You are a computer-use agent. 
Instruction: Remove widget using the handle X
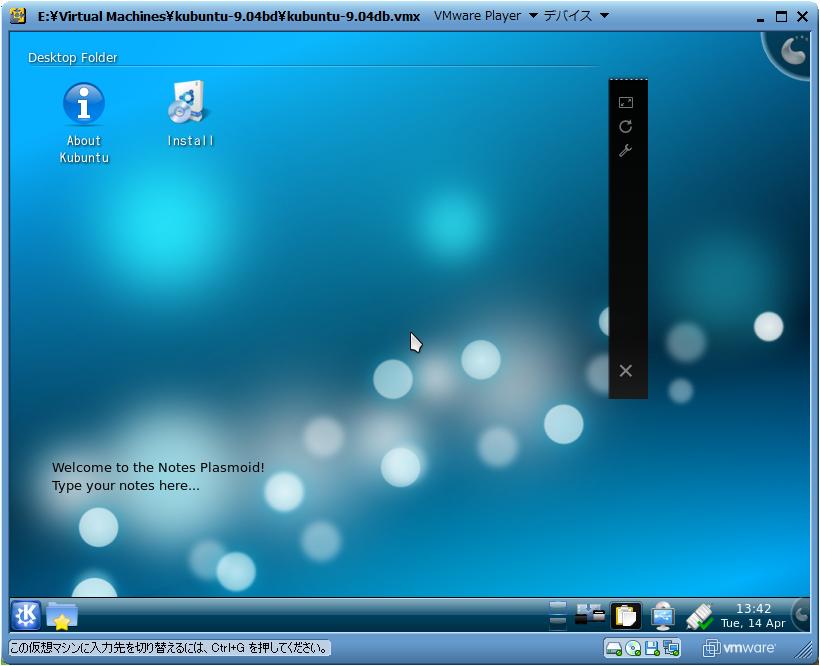(x=626, y=371)
